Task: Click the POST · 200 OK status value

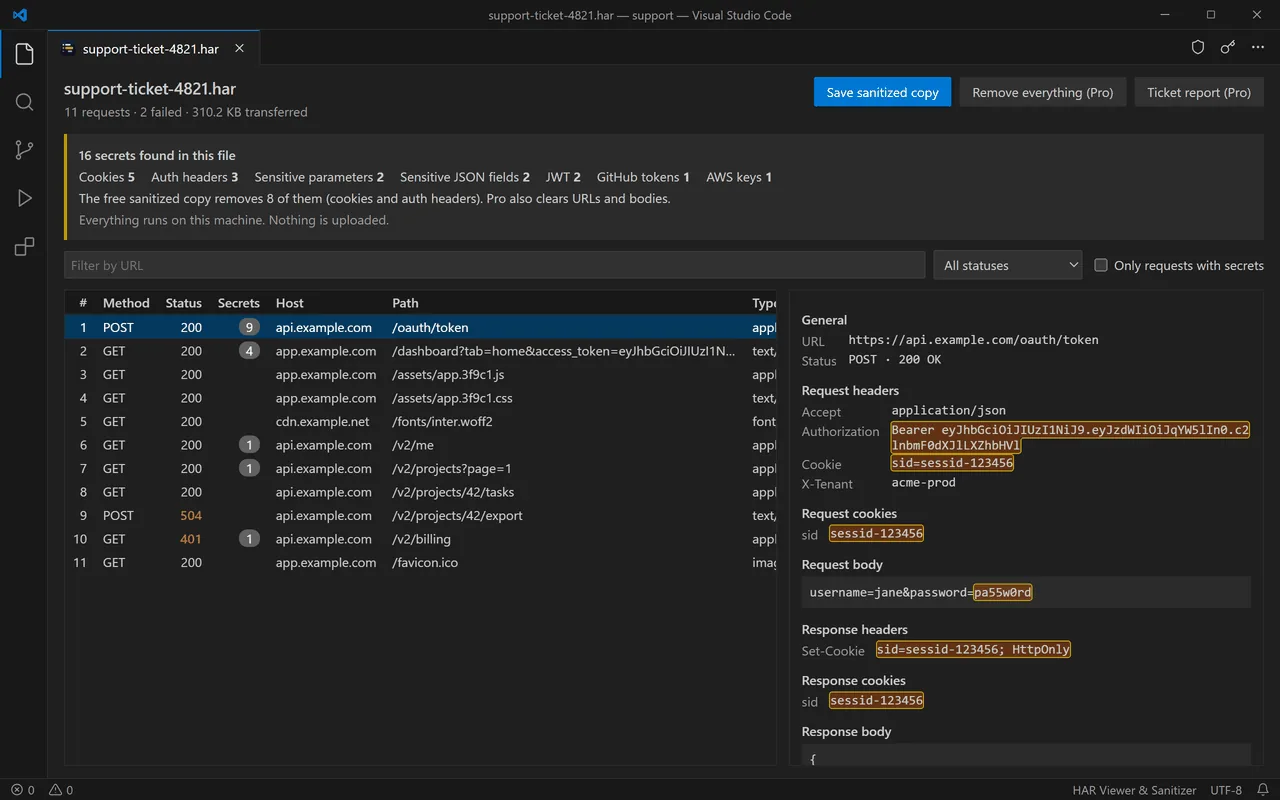Action: tap(894, 359)
